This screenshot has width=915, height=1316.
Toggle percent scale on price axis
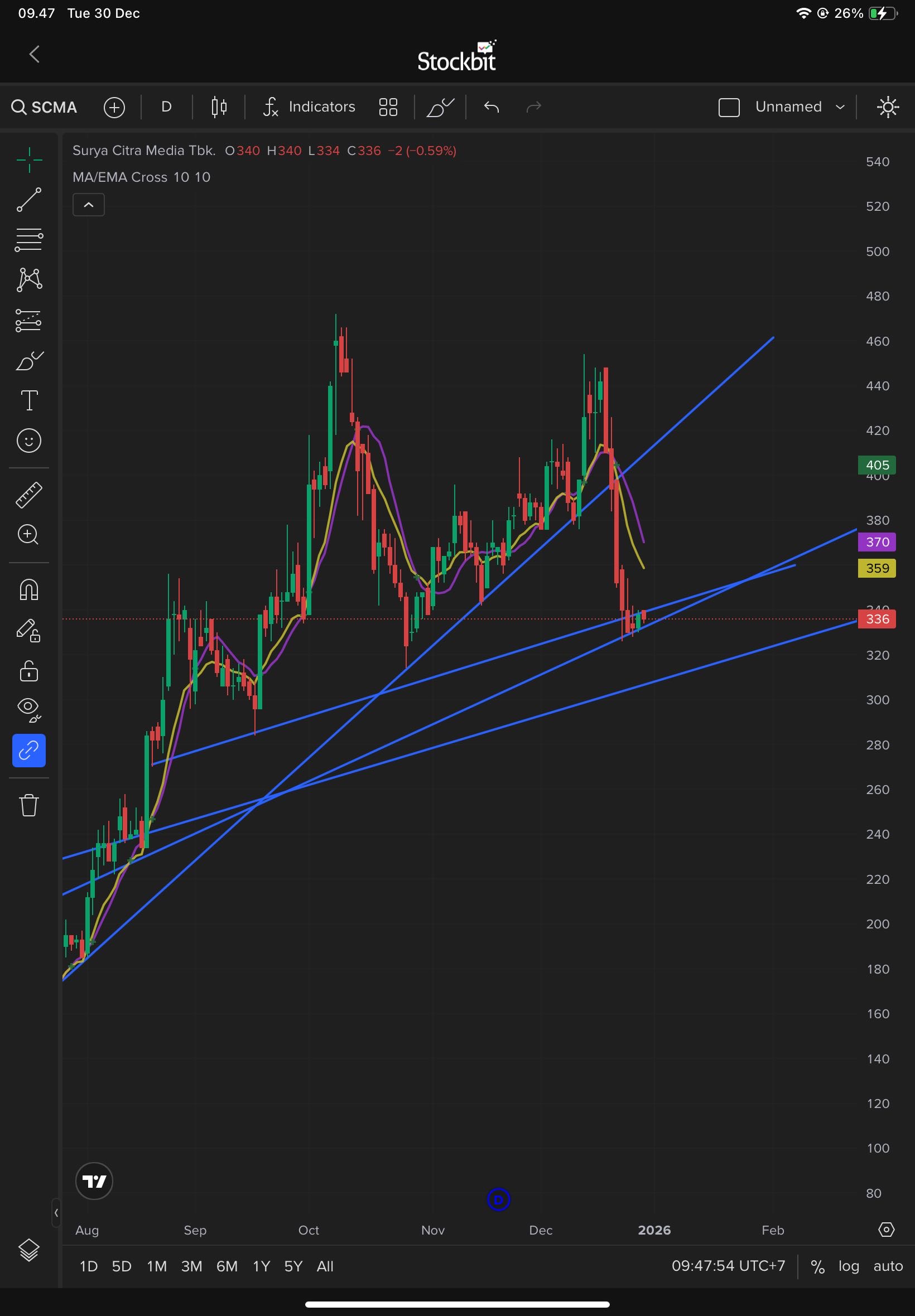point(817,1266)
